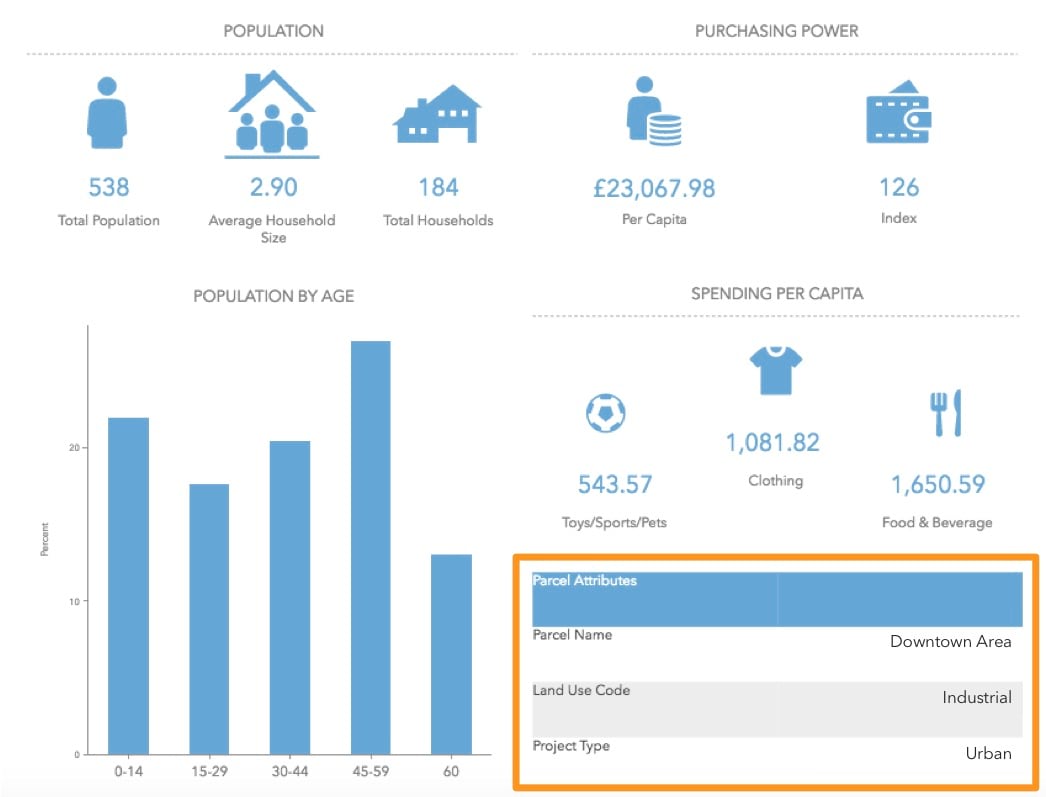
Task: Click the Per Capita label
Action: 654,219
